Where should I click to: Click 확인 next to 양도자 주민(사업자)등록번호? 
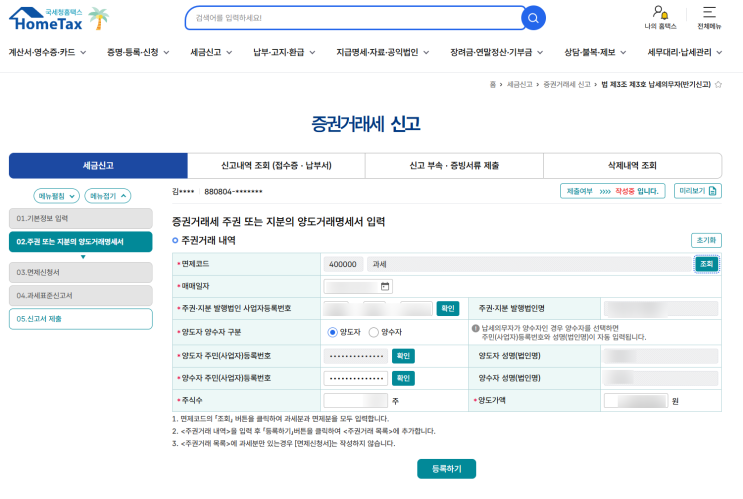pos(403,356)
